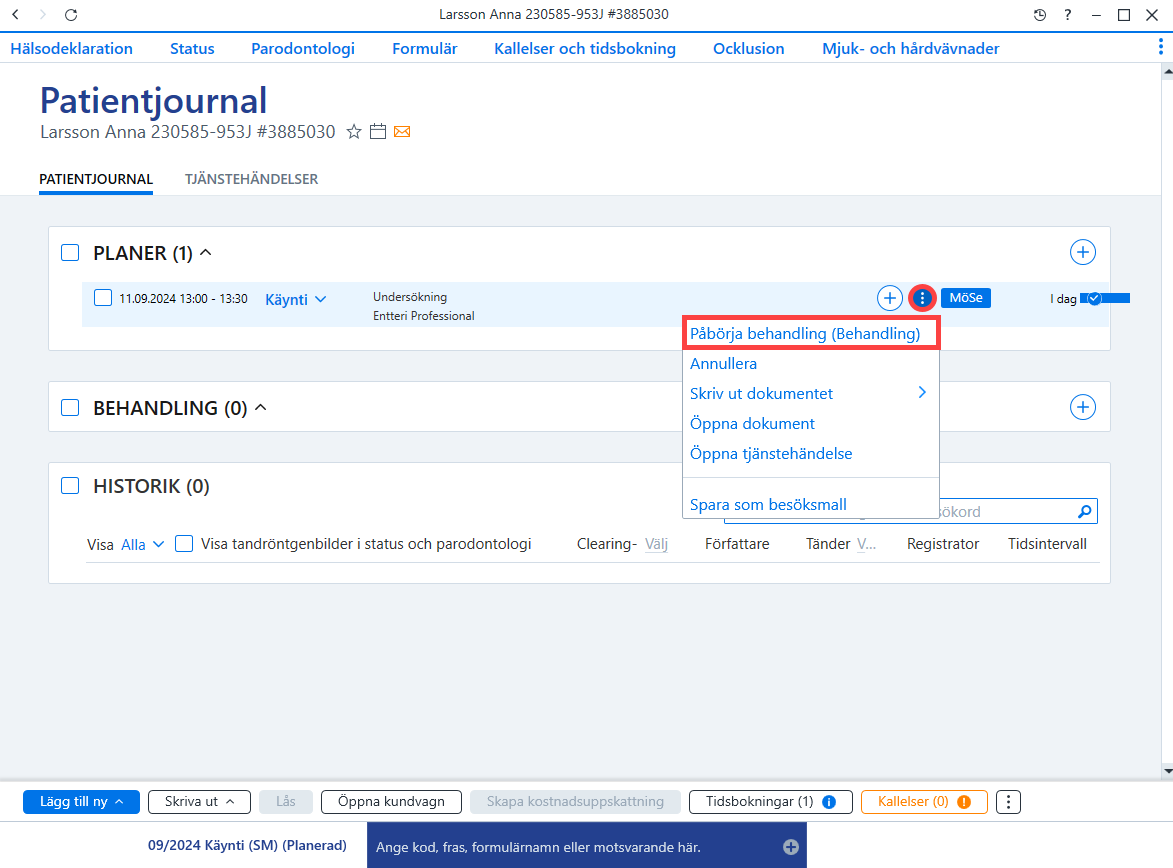1173x868 pixels.
Task: Collapse the BEHANDLING section chevron
Action: (x=261, y=408)
